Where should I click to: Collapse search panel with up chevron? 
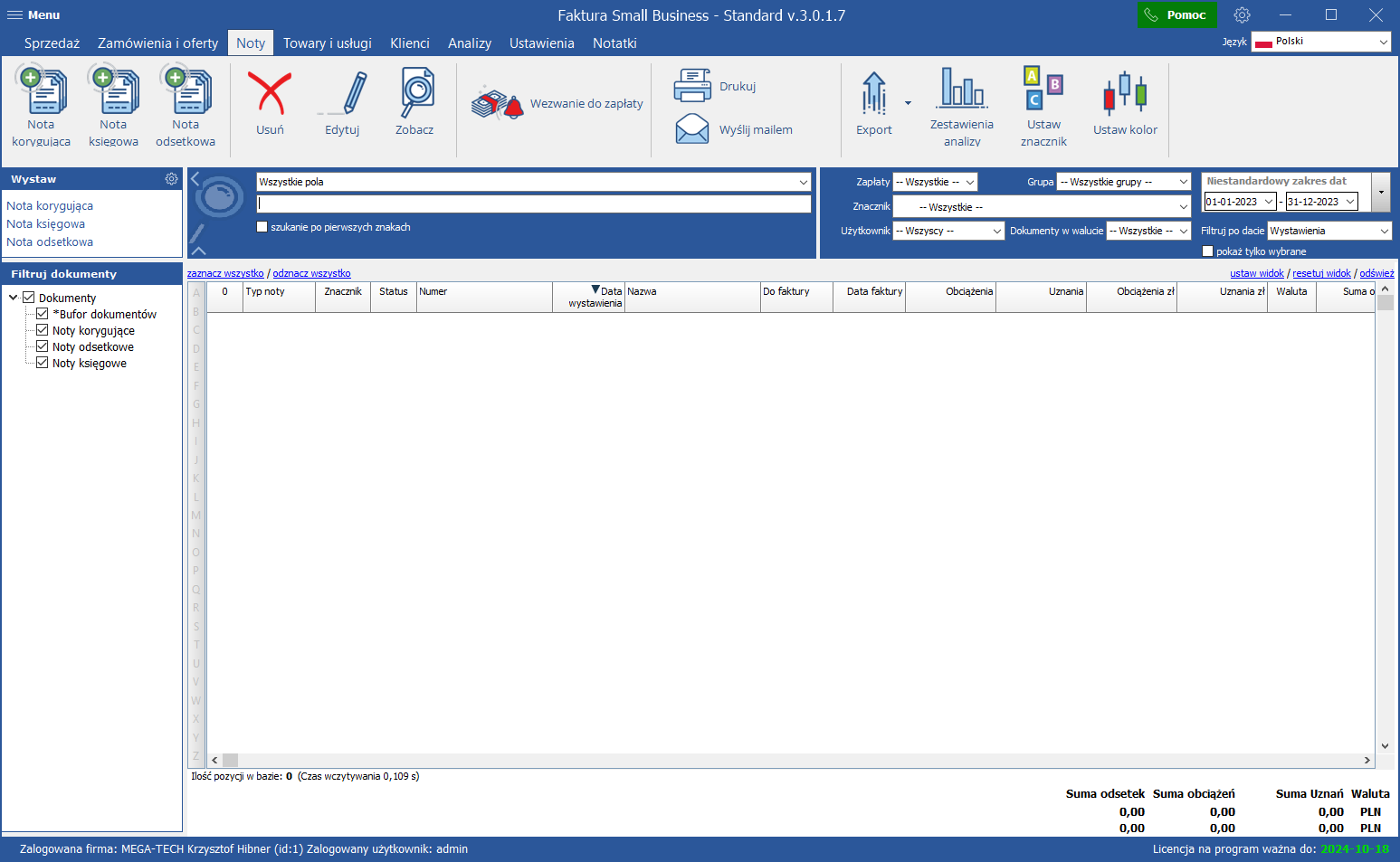coord(199,251)
